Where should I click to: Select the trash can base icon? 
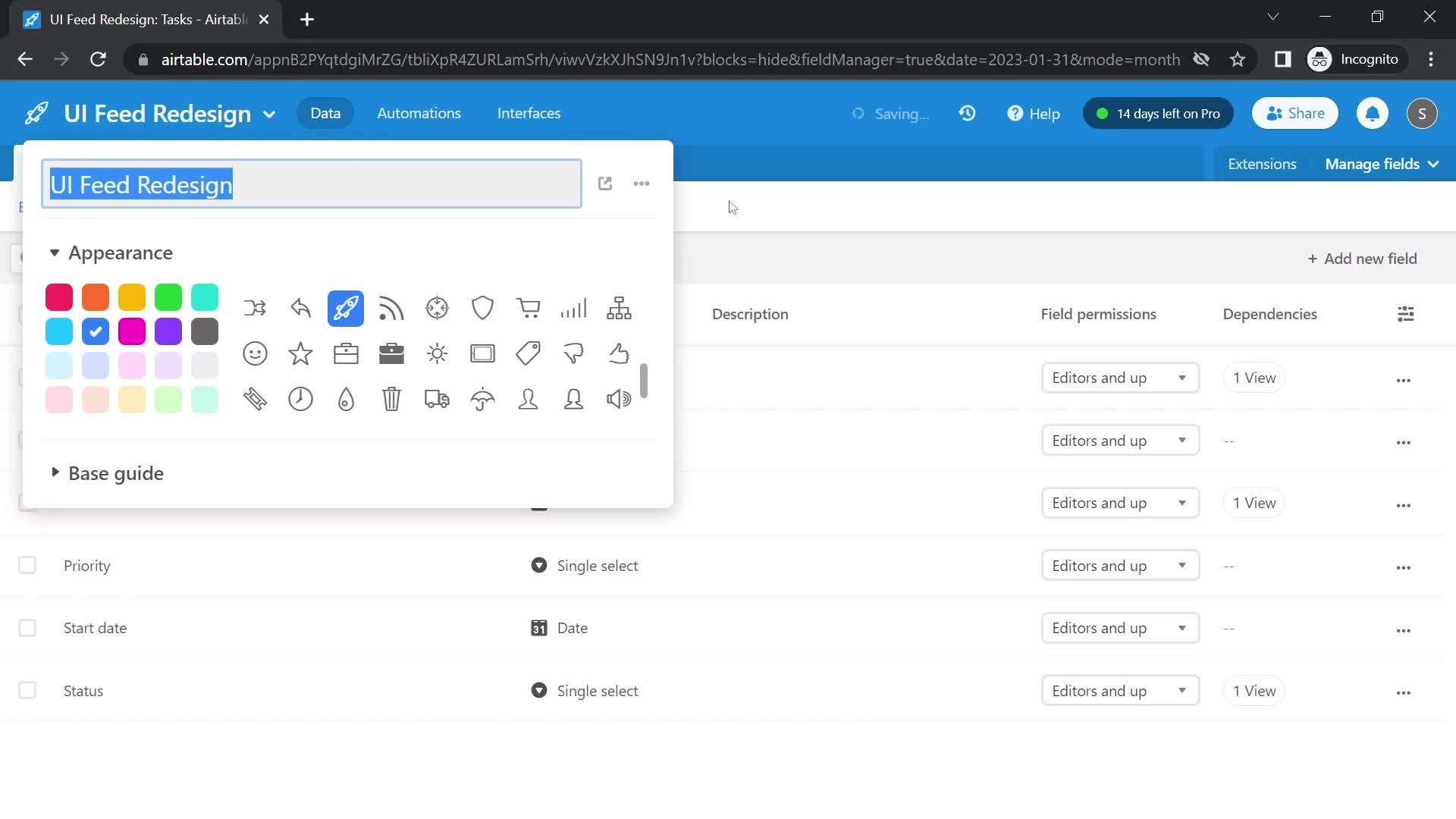[391, 399]
